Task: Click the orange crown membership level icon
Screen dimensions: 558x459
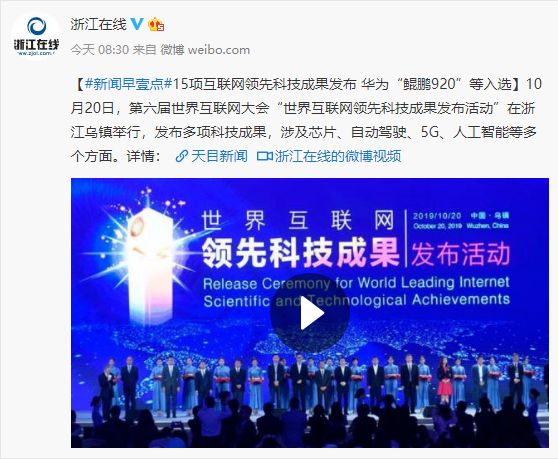Action: pos(156,25)
